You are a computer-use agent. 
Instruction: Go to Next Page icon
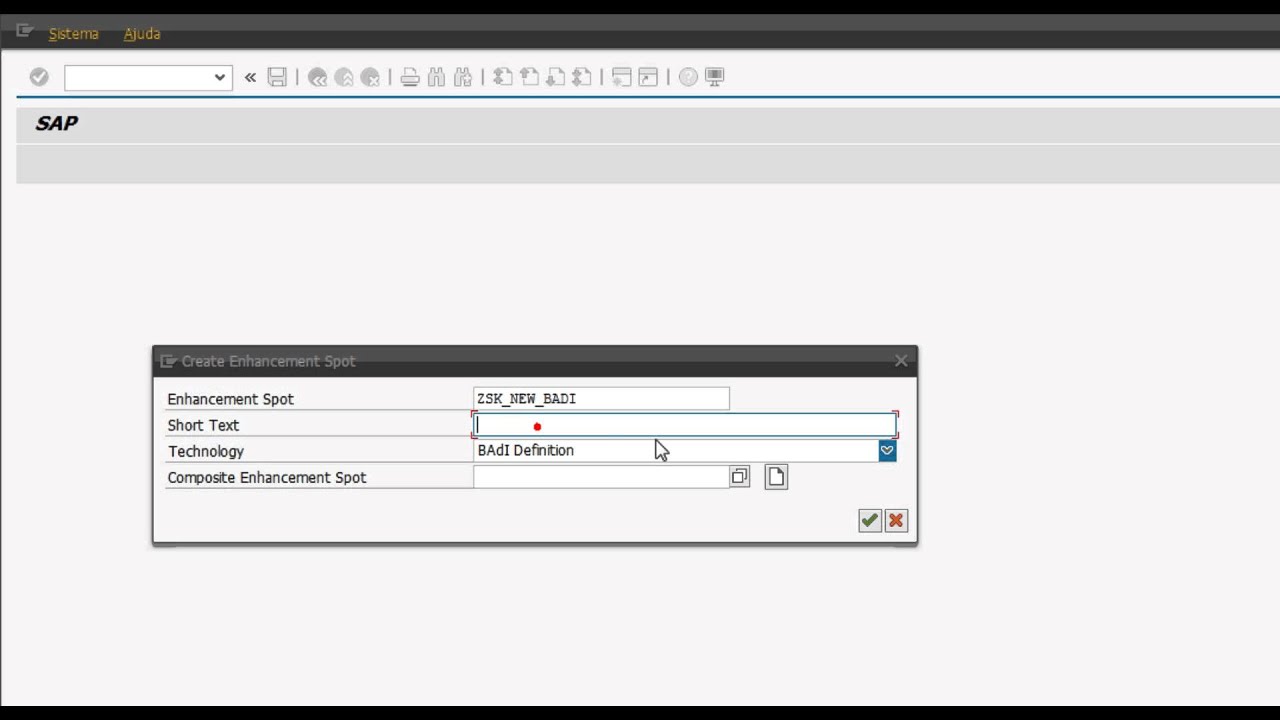555,77
